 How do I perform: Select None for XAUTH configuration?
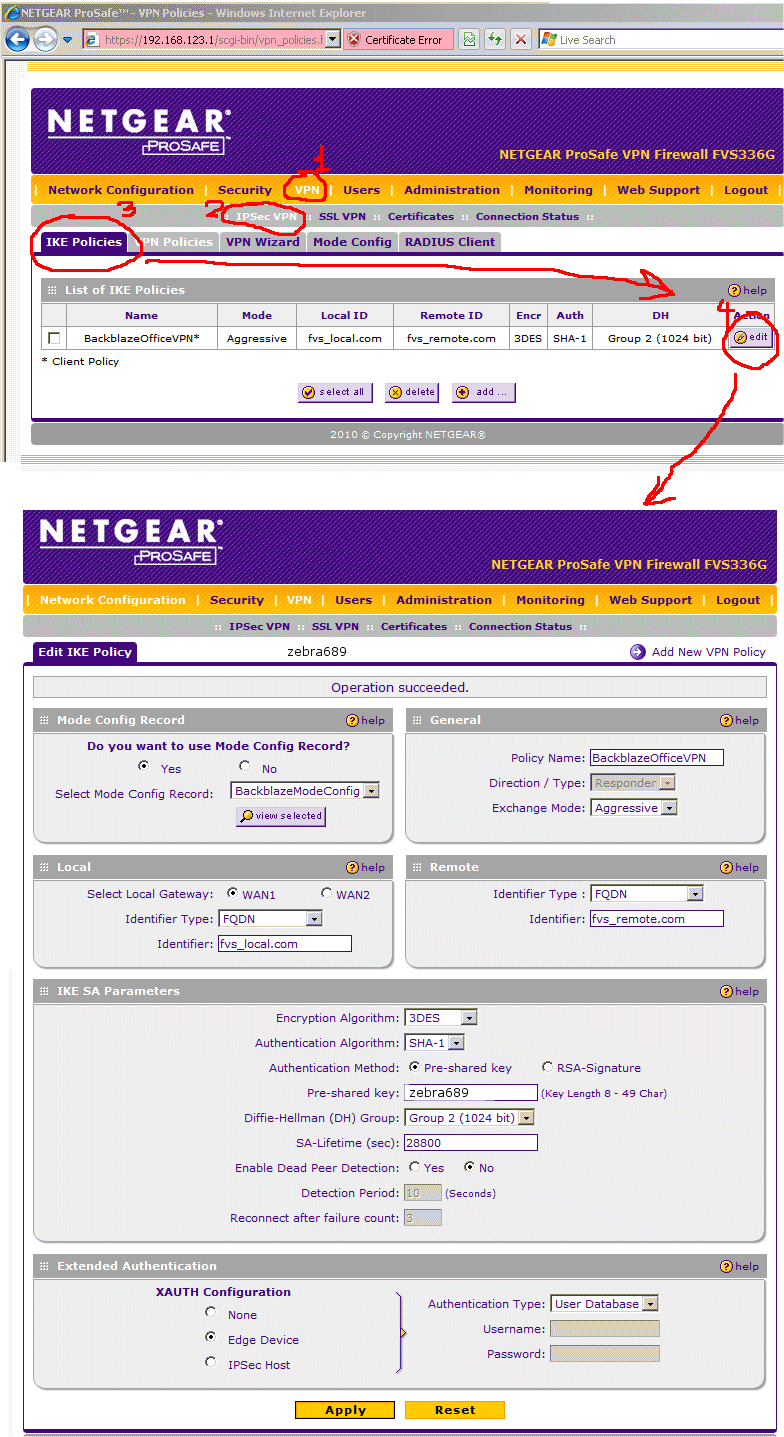point(210,1311)
